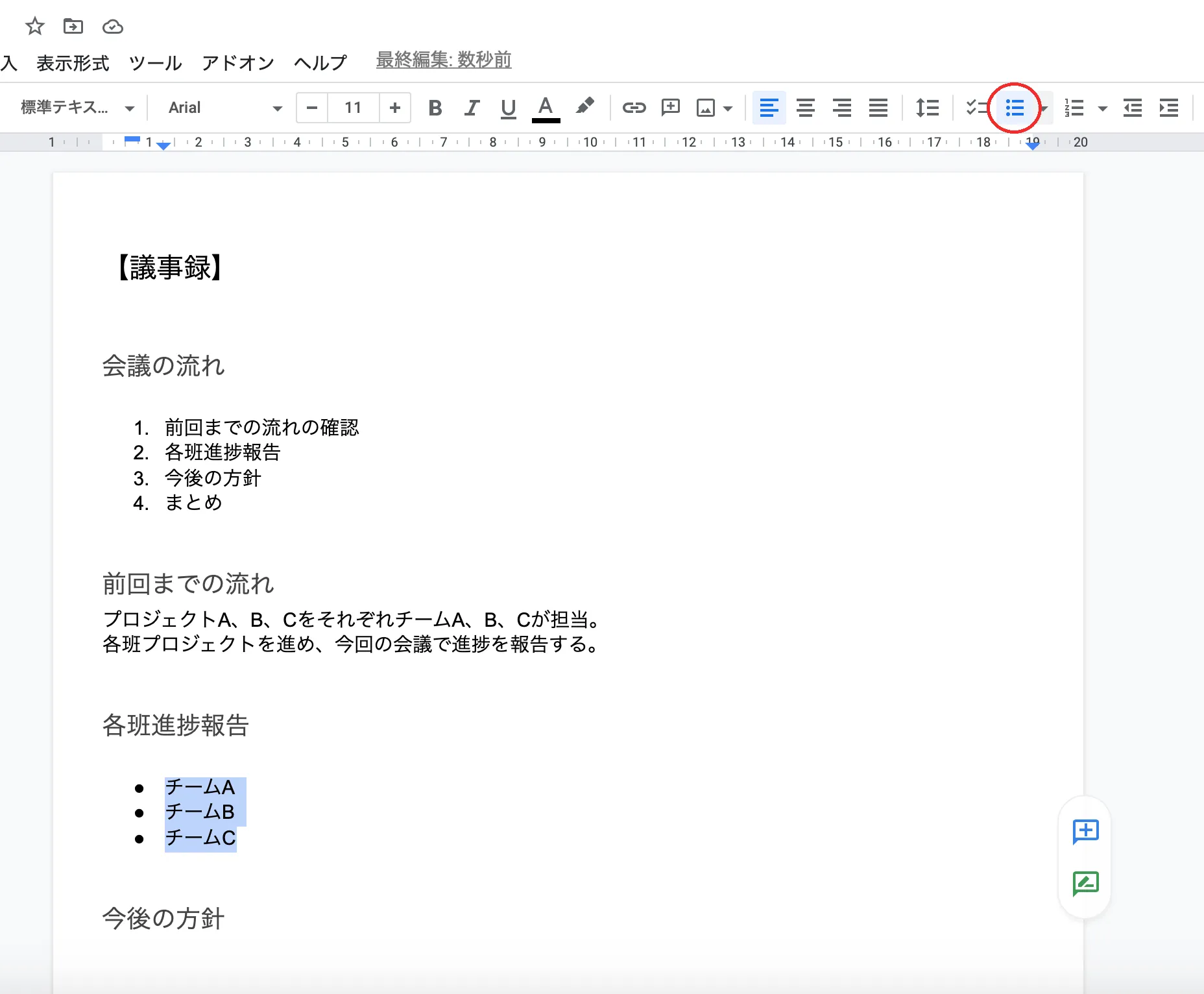
Task: Toggle bold formatting
Action: [x=435, y=108]
